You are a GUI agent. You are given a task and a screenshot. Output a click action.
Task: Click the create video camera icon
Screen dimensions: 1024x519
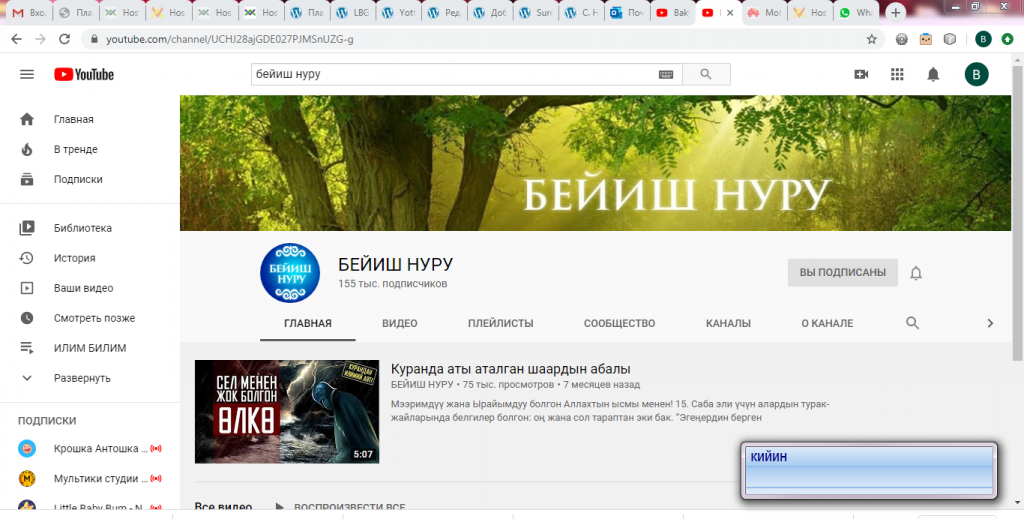point(861,74)
